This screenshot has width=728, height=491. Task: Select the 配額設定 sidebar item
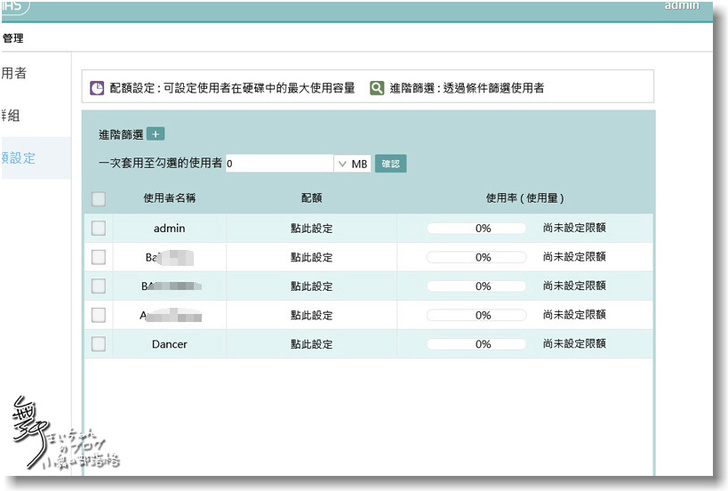pos(20,158)
